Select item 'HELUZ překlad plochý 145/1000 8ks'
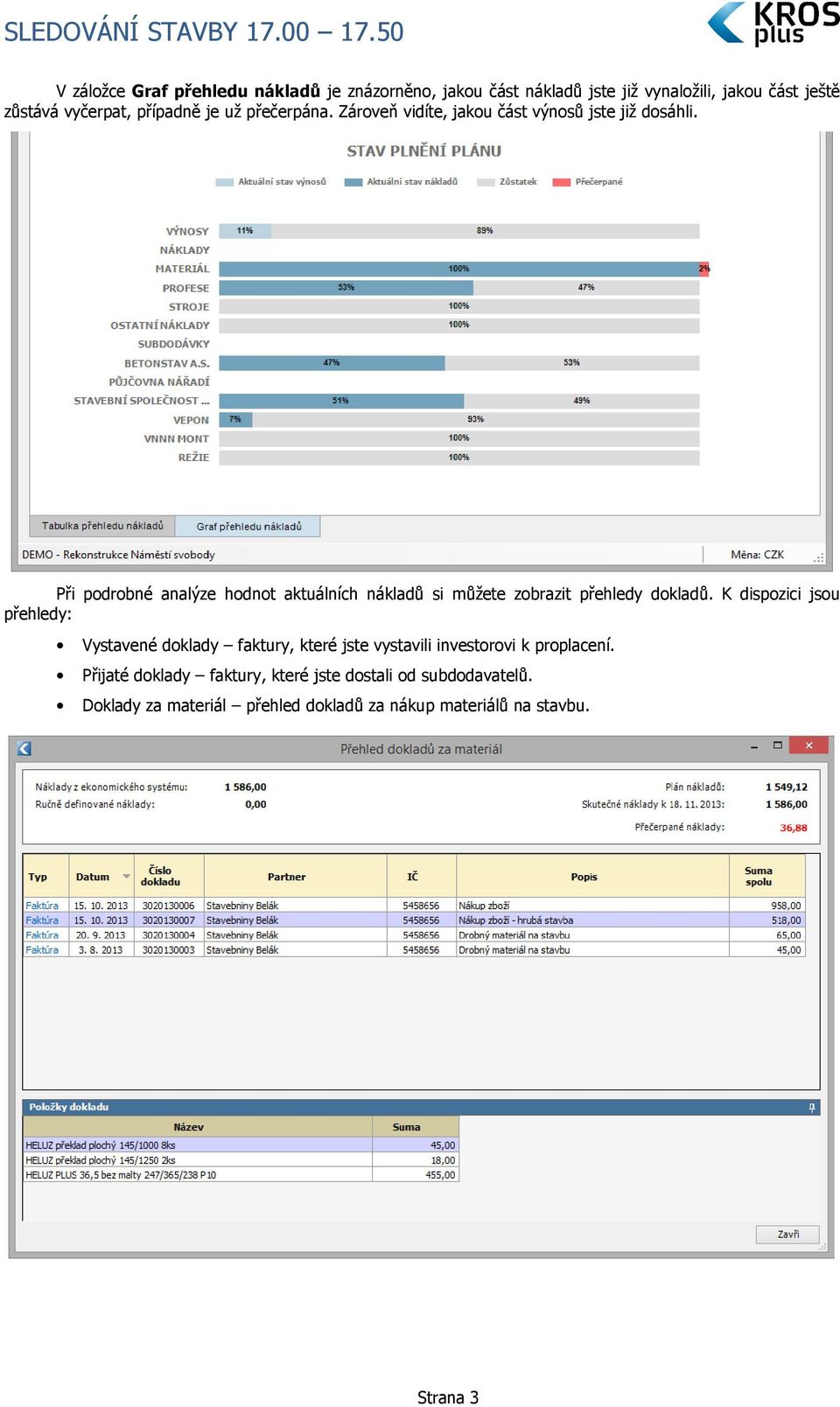 [x=198, y=1145]
